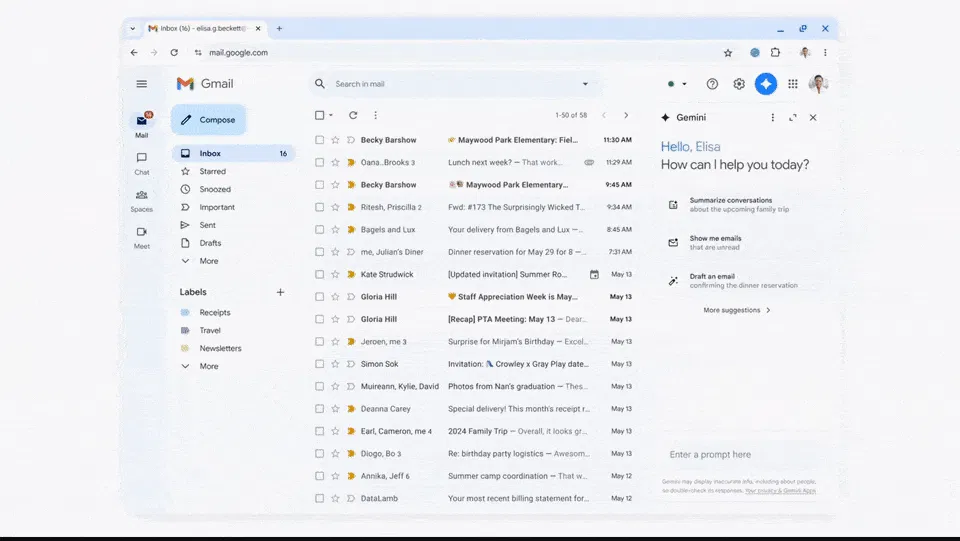The image size is (960, 541).
Task: Select the Kate Strudwick email checkbox
Action: [320, 274]
